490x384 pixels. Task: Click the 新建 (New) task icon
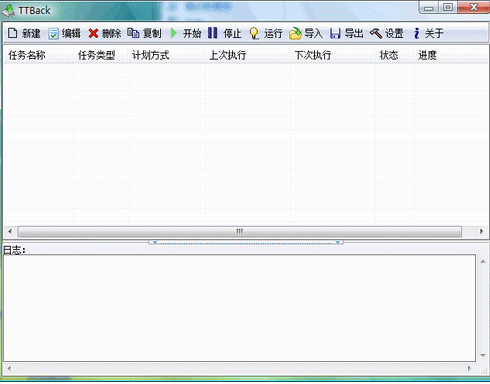(12, 33)
